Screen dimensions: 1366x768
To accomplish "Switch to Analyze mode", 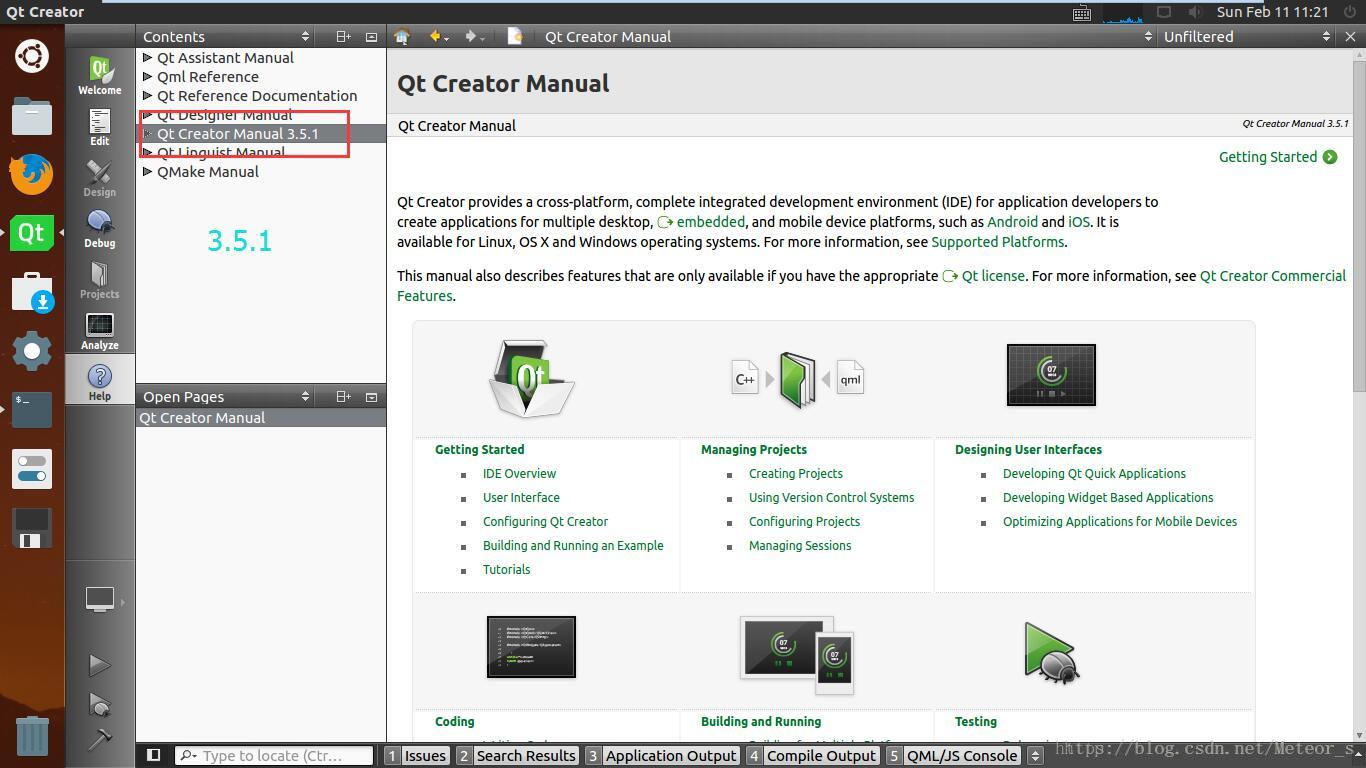I will 100,331.
